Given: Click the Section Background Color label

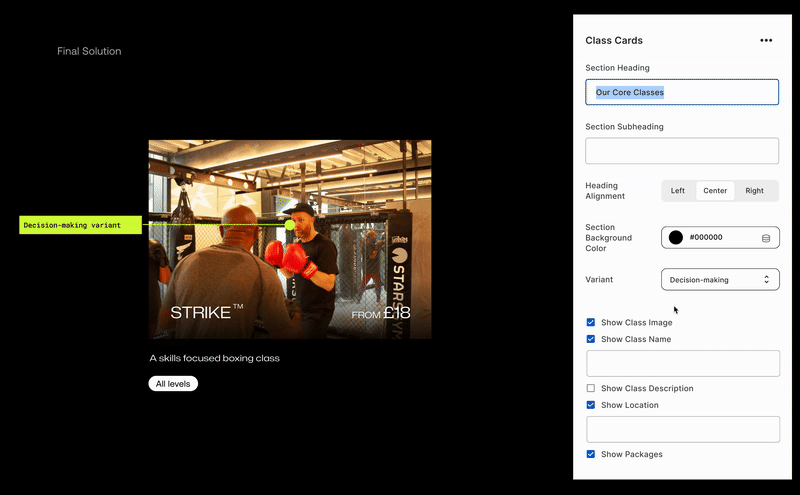Looking at the screenshot, I should point(609,238).
